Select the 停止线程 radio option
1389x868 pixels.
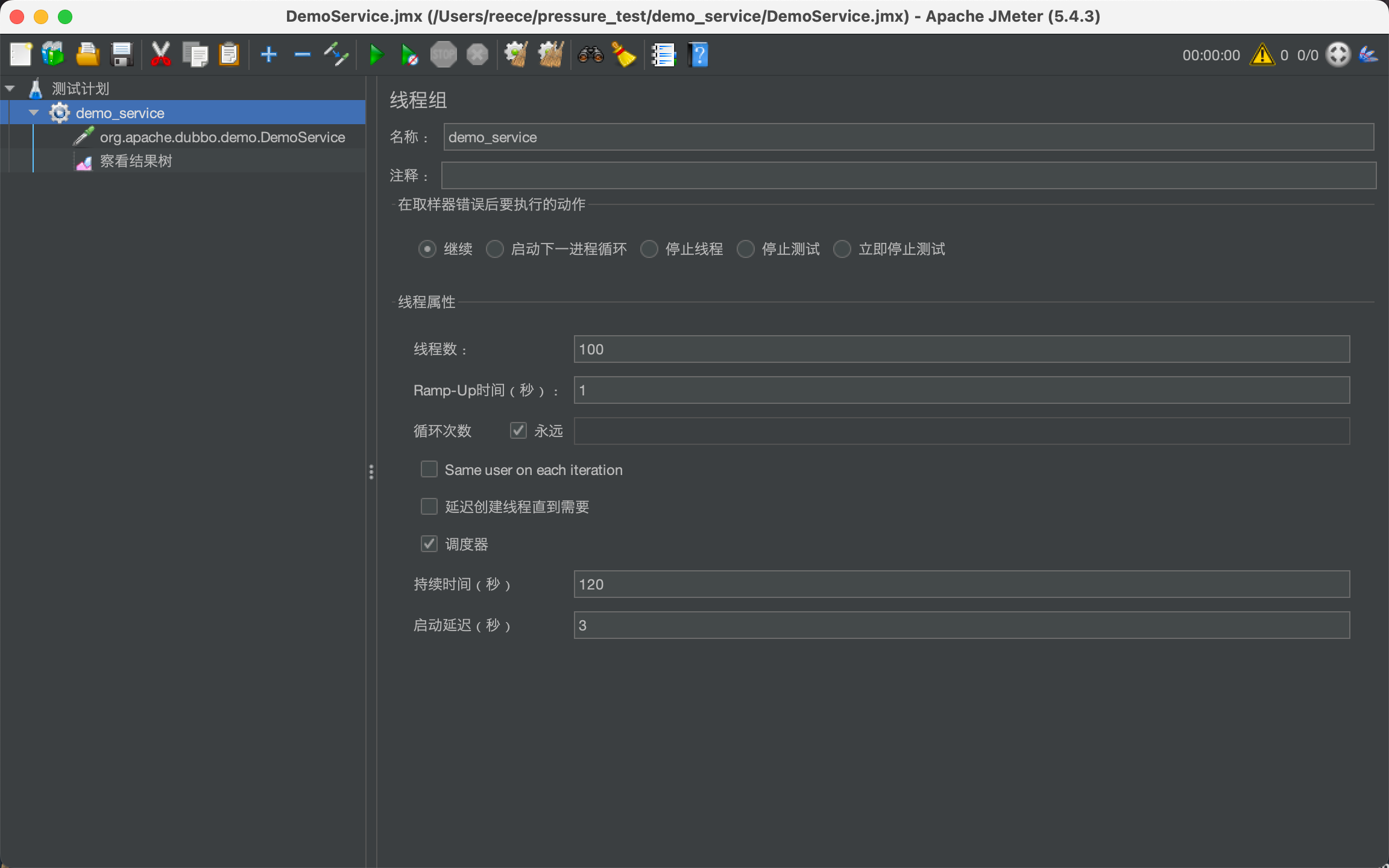[649, 249]
